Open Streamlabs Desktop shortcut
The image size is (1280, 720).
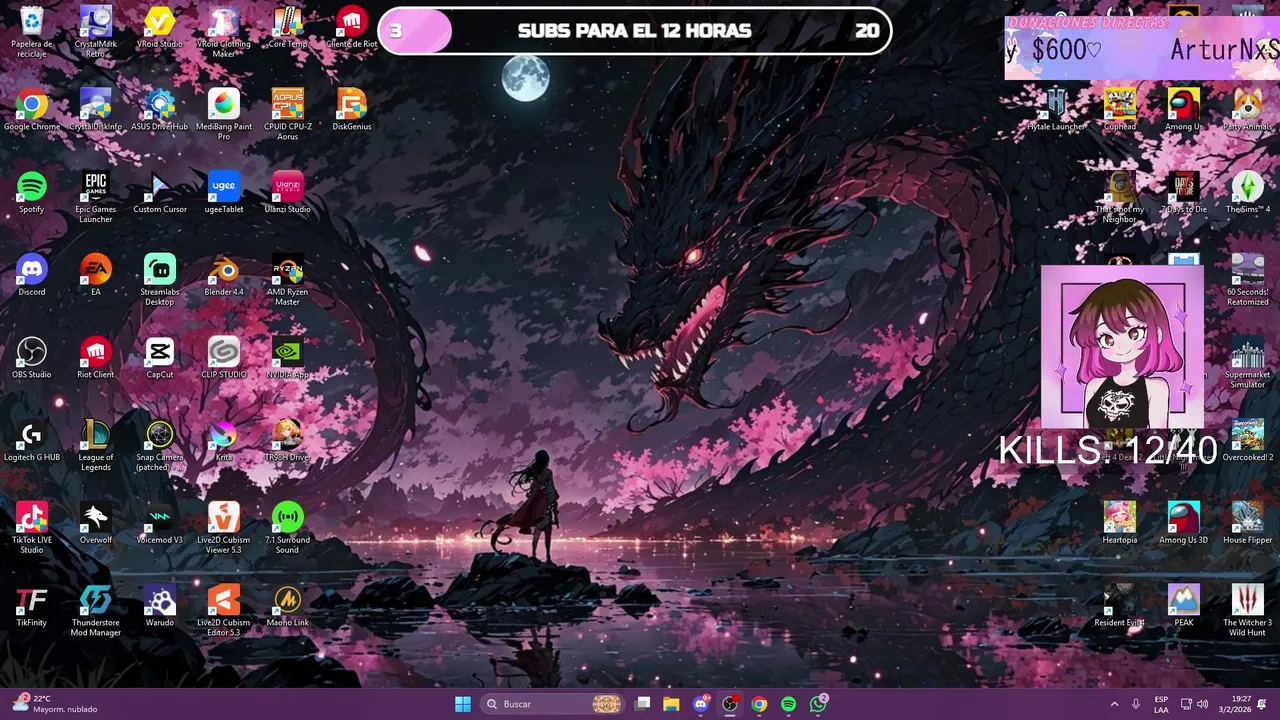tap(160, 270)
